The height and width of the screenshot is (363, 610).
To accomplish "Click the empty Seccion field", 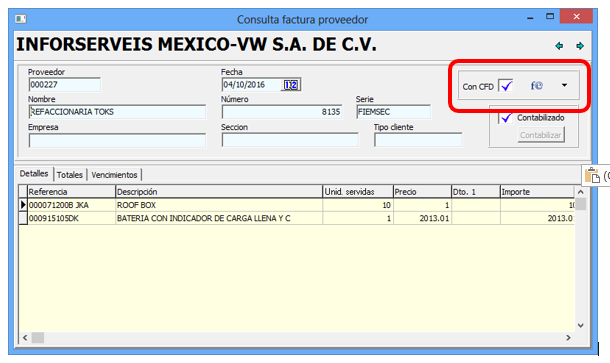I will (x=290, y=140).
